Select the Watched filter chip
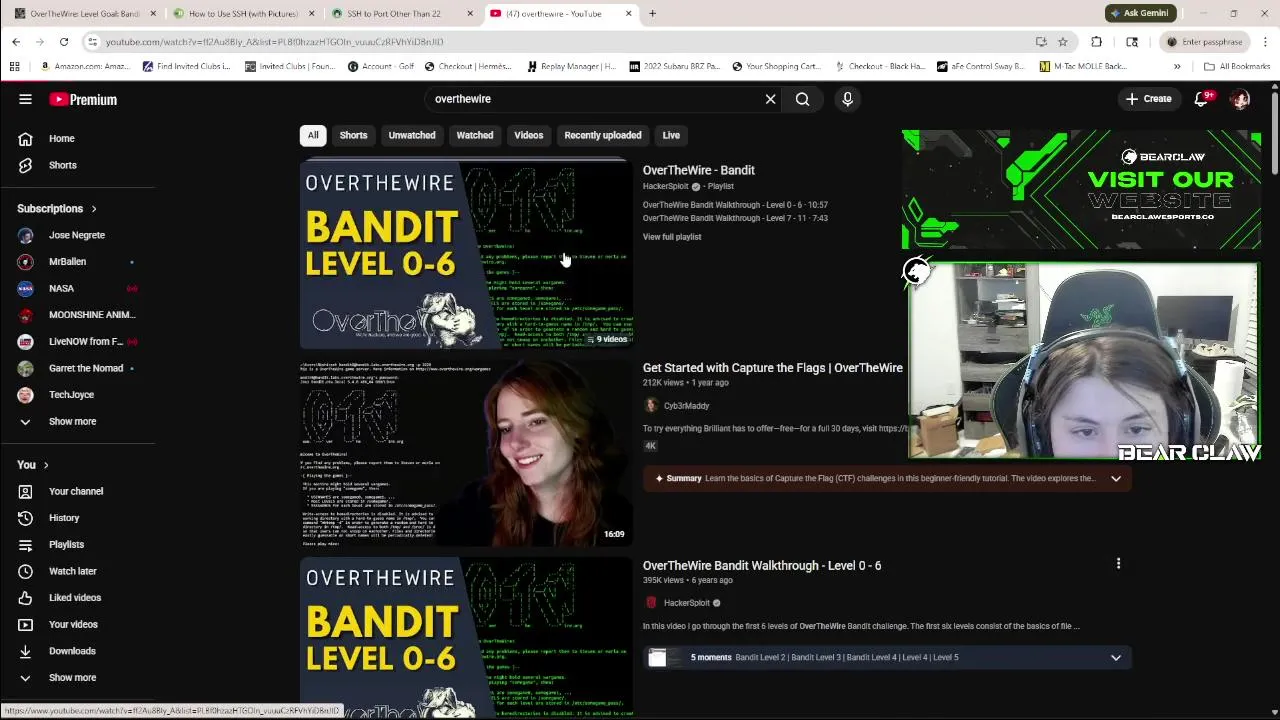 (475, 135)
